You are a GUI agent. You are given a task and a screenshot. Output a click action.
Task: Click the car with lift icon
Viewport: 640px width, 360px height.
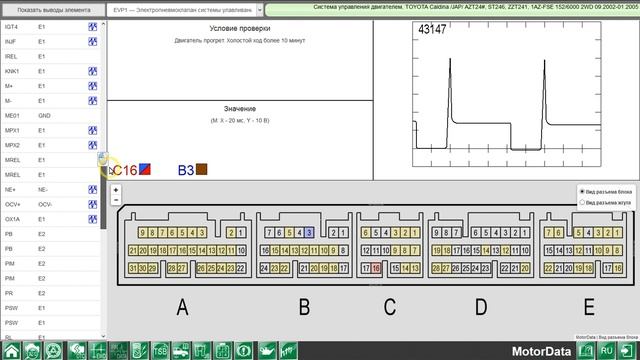[x=181, y=351]
